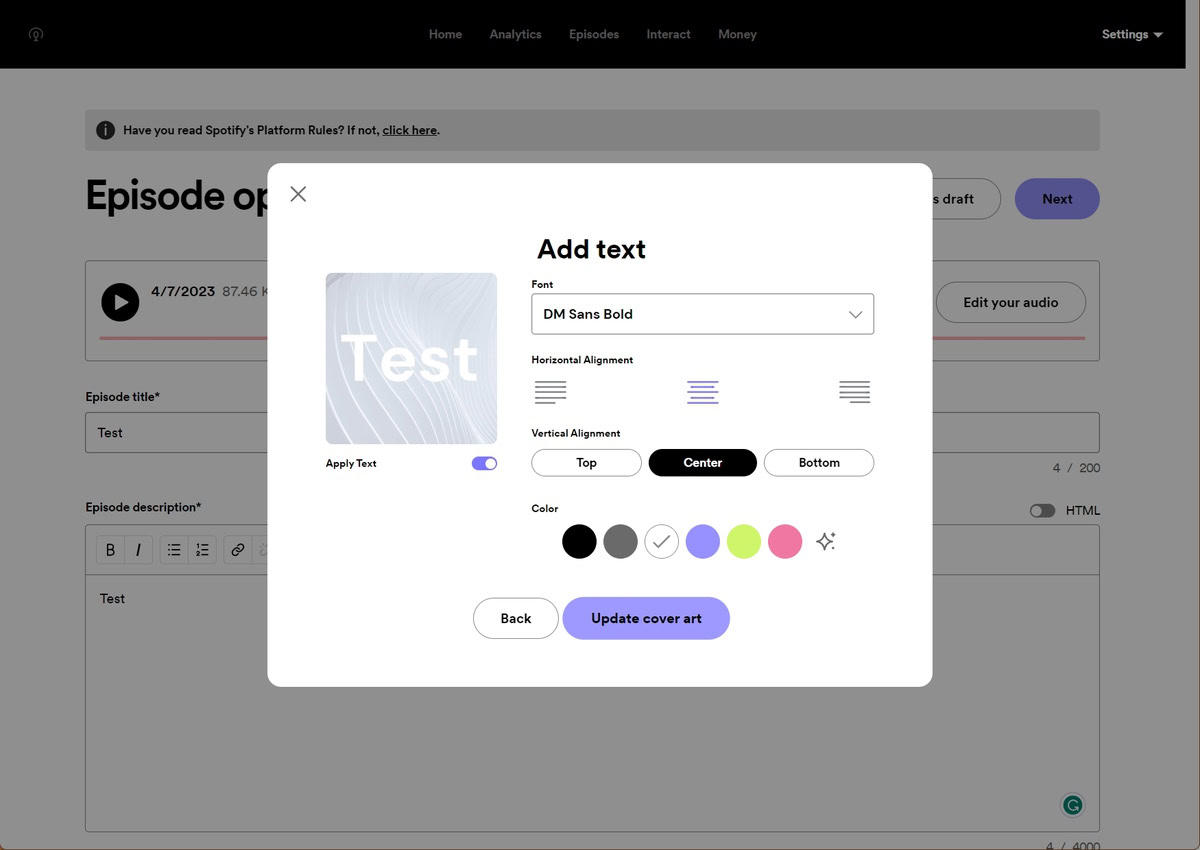Save episode as draft

[966, 199]
